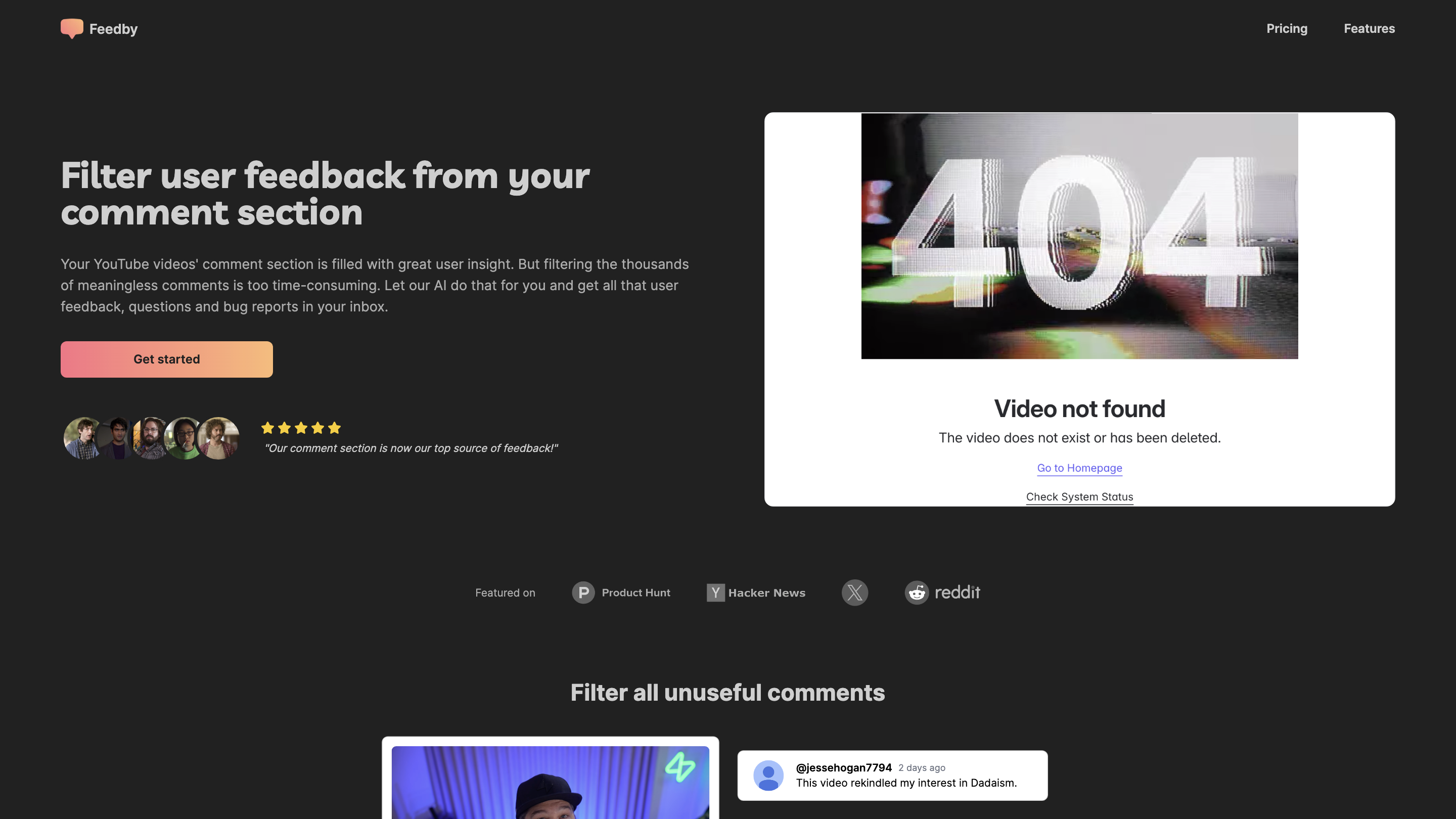Viewport: 1456px width, 819px height.
Task: Open the Pricing menu item
Action: (x=1287, y=28)
